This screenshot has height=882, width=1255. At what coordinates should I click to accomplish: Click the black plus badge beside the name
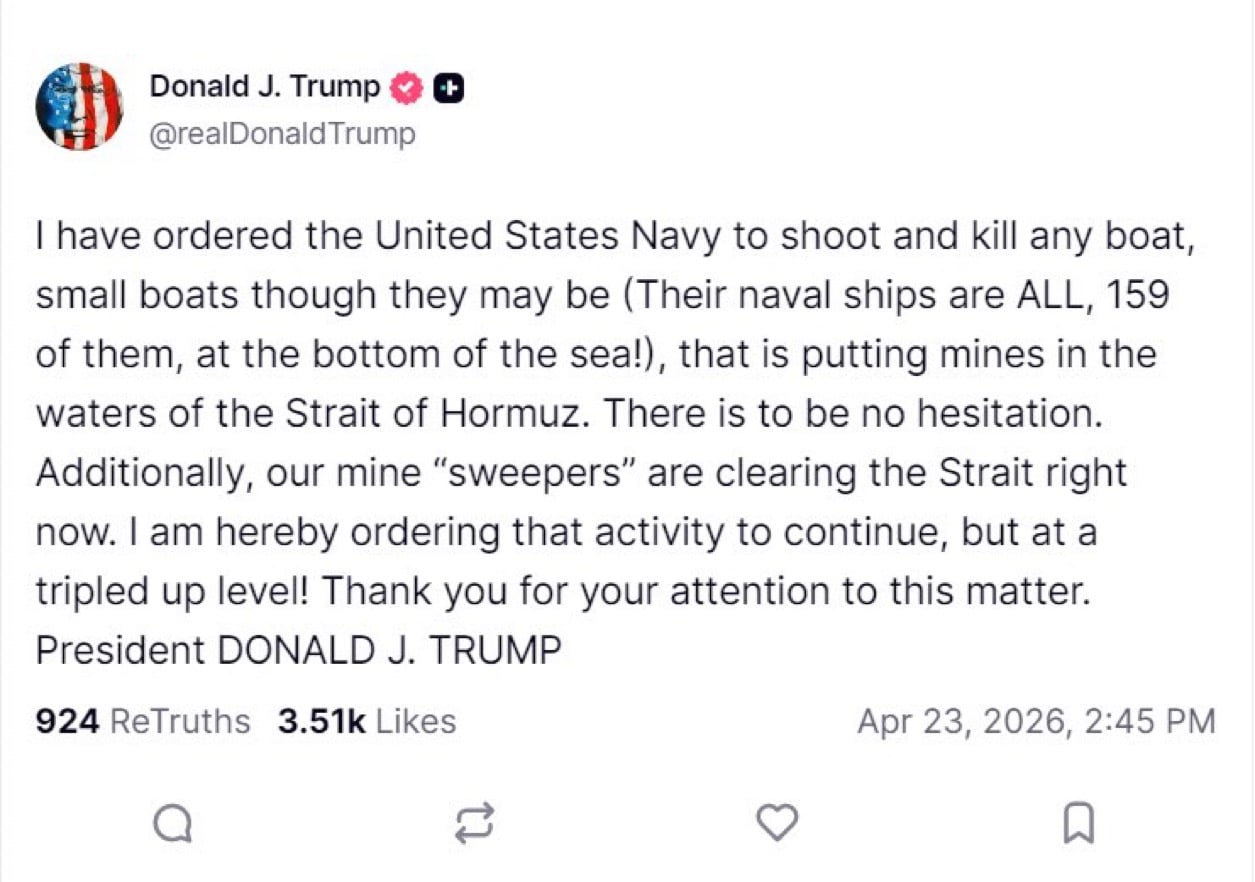450,88
